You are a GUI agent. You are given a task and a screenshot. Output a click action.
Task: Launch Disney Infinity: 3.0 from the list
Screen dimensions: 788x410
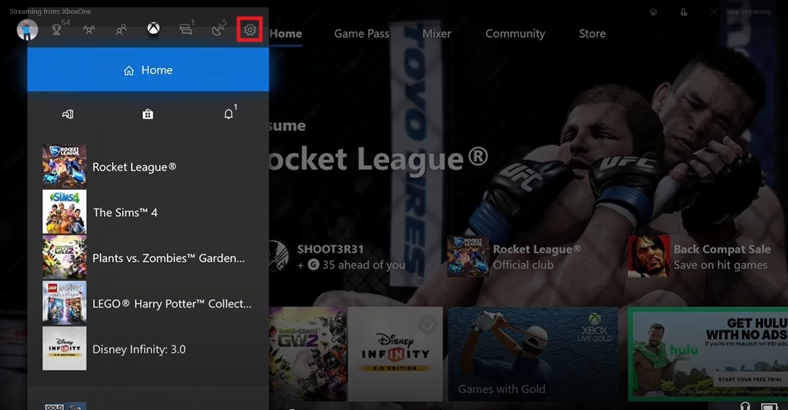pyautogui.click(x=148, y=349)
